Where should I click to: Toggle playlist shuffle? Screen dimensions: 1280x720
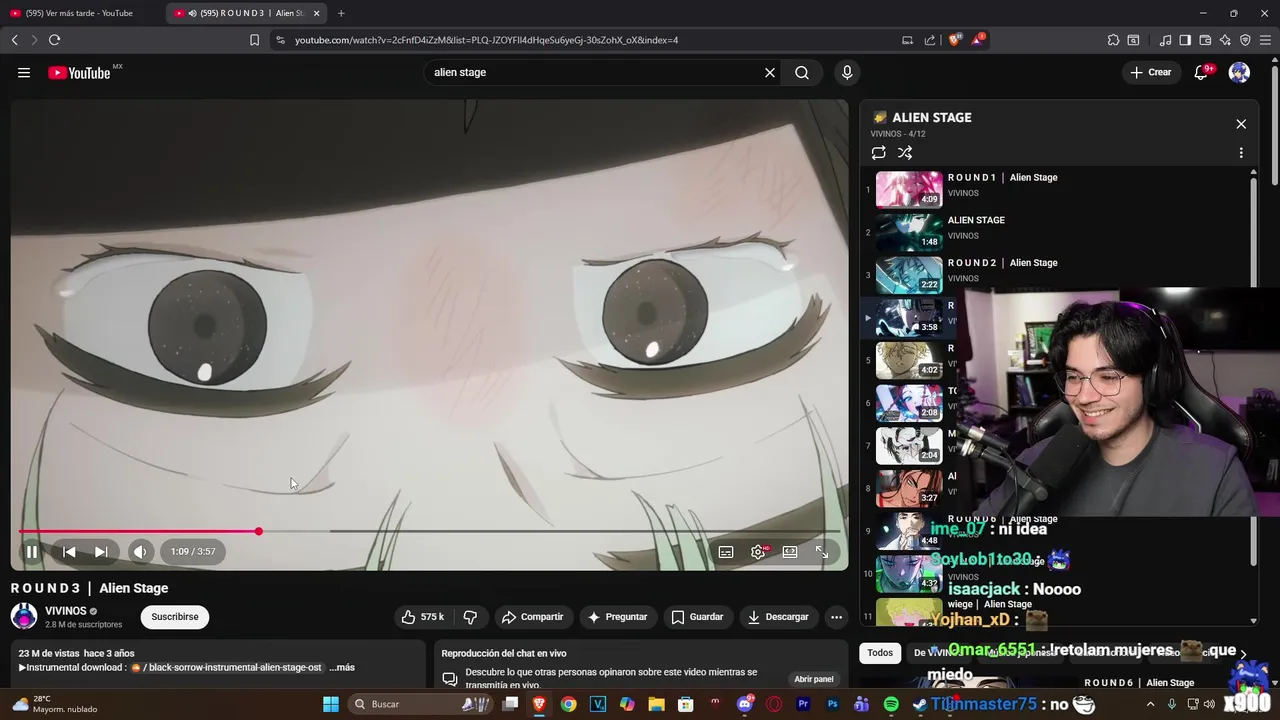point(905,153)
